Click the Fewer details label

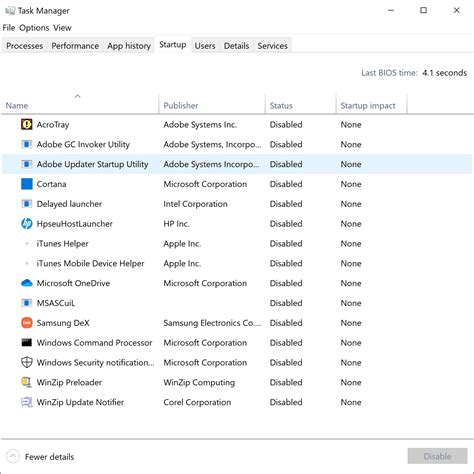[49, 457]
